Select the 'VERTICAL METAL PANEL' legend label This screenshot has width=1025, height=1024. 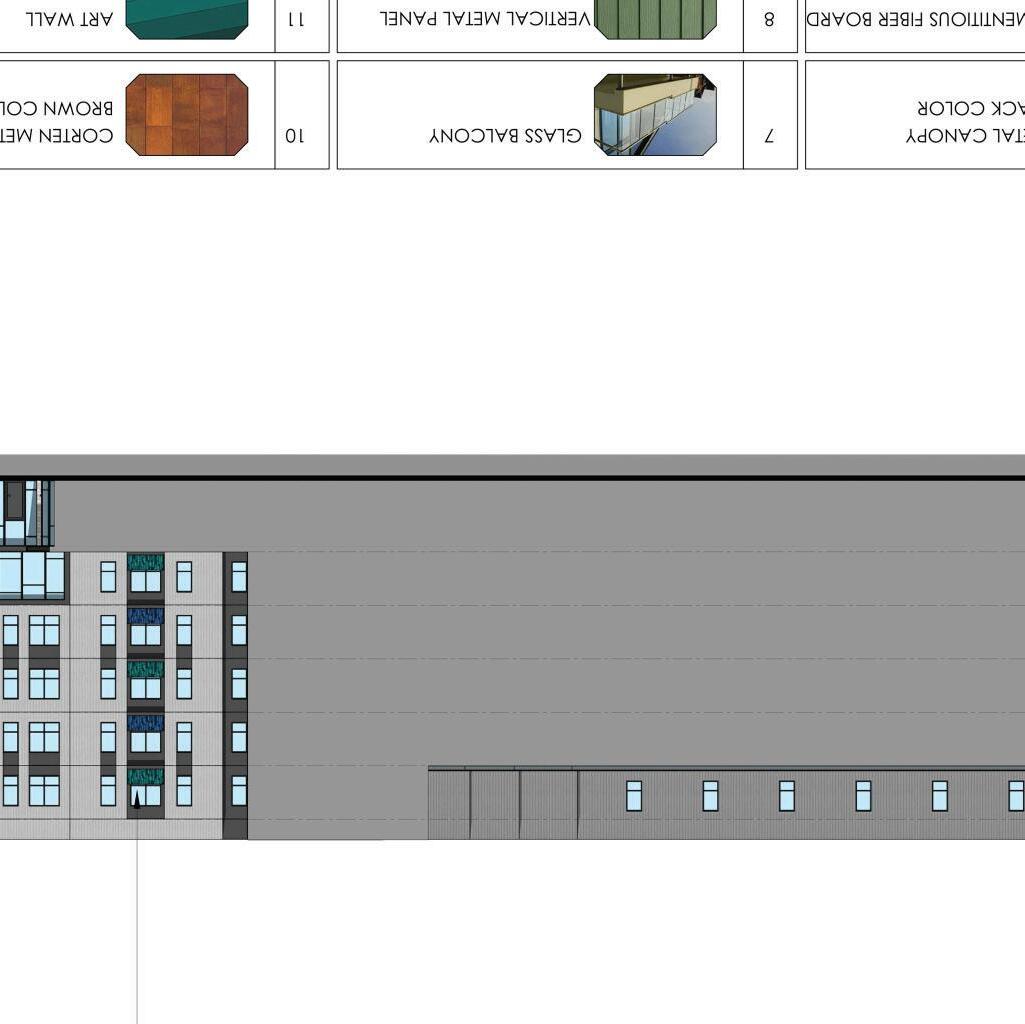tap(485, 19)
